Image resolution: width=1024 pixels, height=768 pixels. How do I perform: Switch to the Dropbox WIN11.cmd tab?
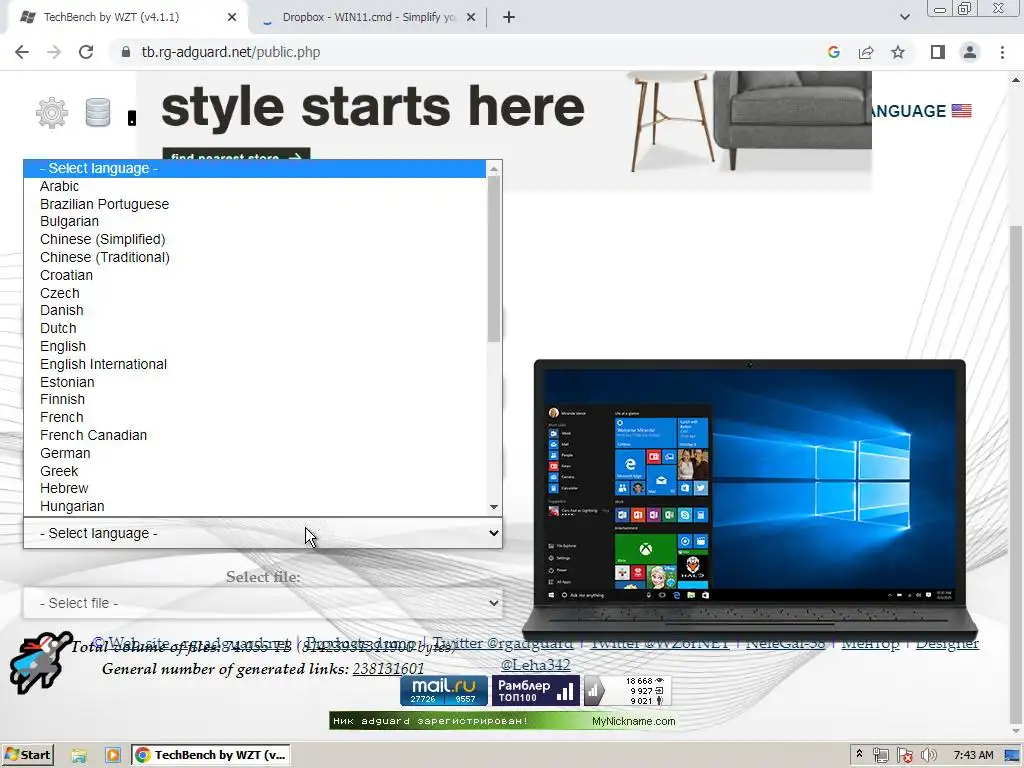click(x=368, y=17)
